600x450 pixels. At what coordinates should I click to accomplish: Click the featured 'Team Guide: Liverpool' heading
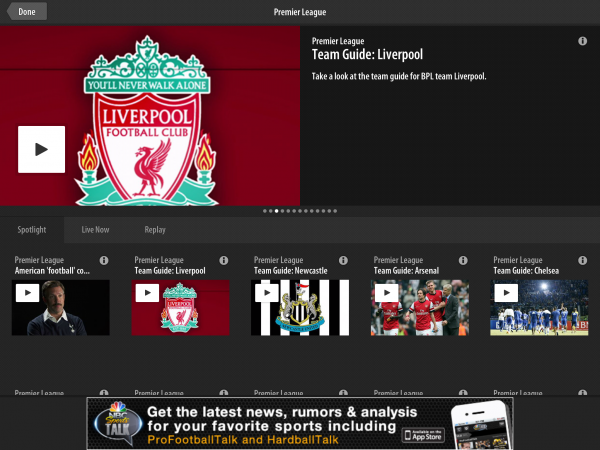(x=367, y=55)
